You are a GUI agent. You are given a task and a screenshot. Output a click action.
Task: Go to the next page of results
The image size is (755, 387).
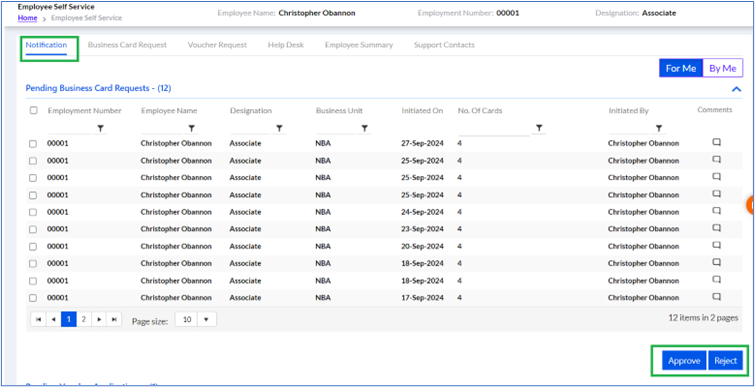tap(99, 319)
